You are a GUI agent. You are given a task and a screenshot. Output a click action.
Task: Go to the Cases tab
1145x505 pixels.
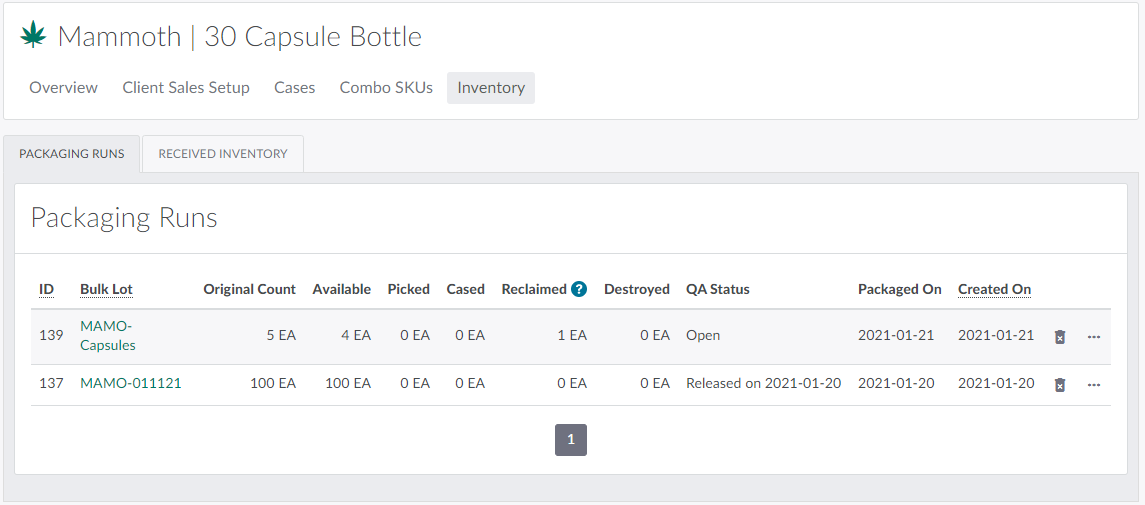point(294,88)
